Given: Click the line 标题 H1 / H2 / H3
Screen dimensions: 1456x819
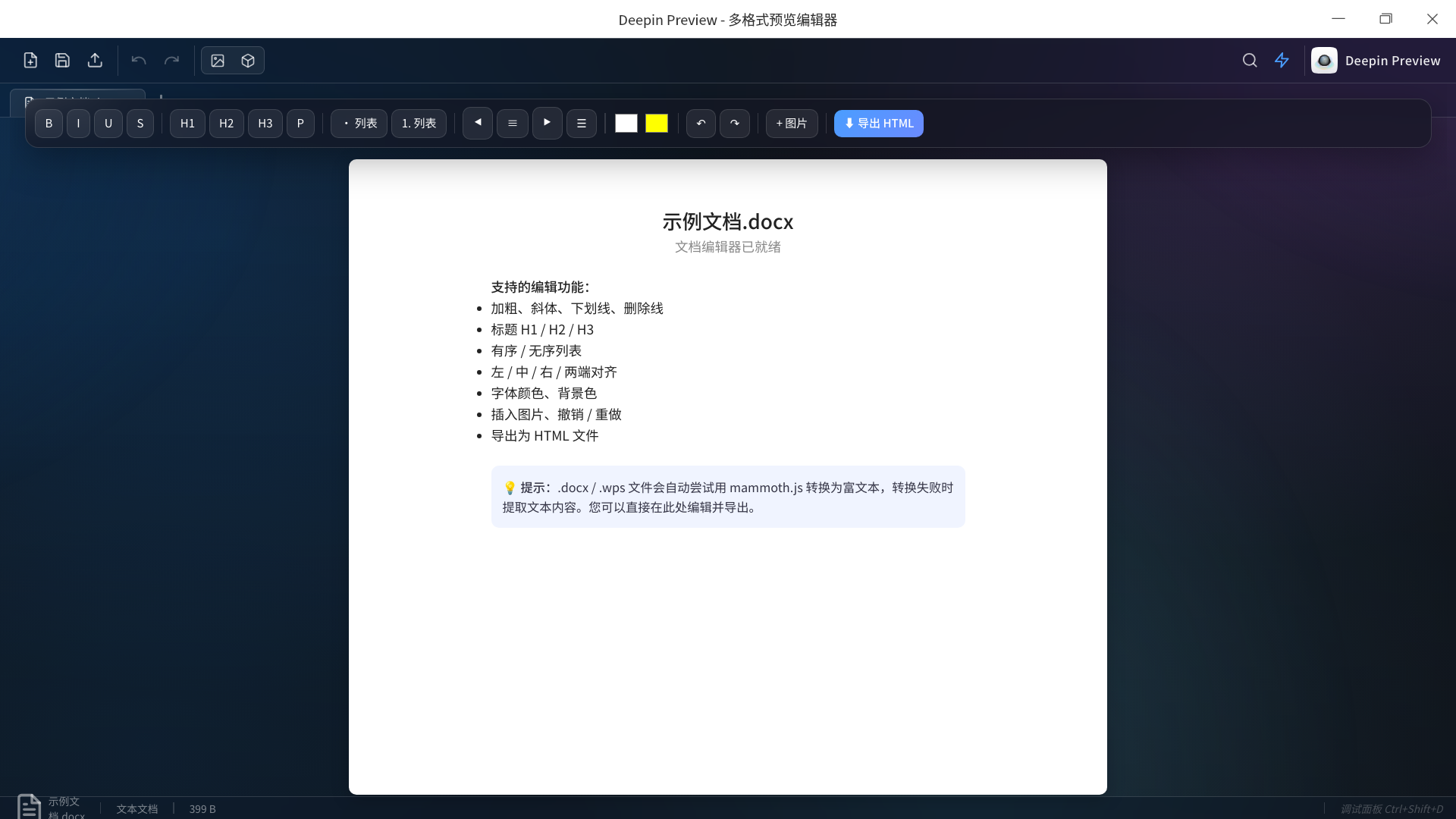Looking at the screenshot, I should pyautogui.click(x=542, y=329).
